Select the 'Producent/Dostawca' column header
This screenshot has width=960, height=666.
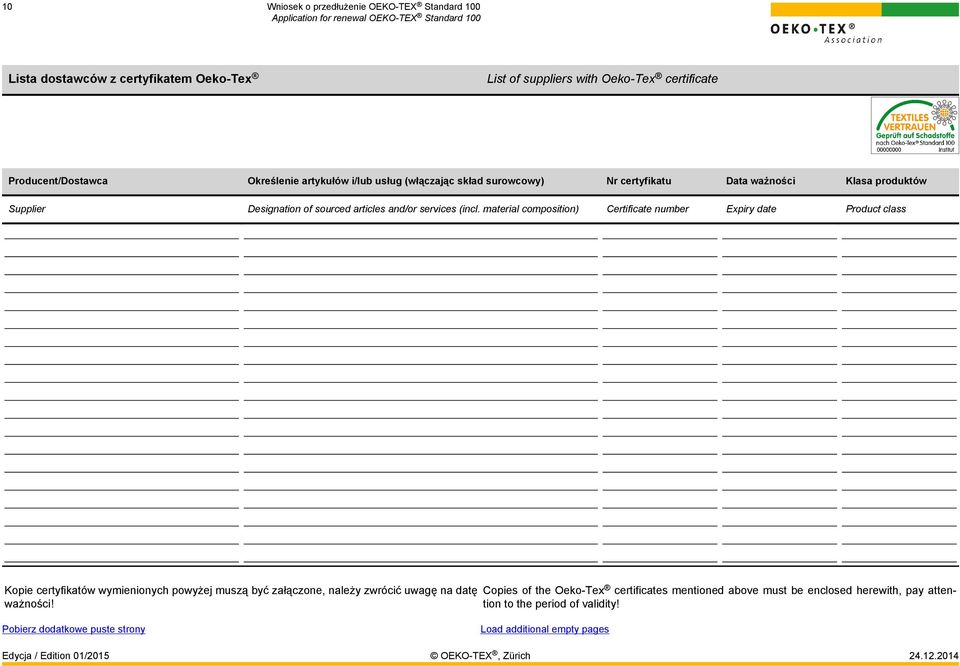pos(58,181)
